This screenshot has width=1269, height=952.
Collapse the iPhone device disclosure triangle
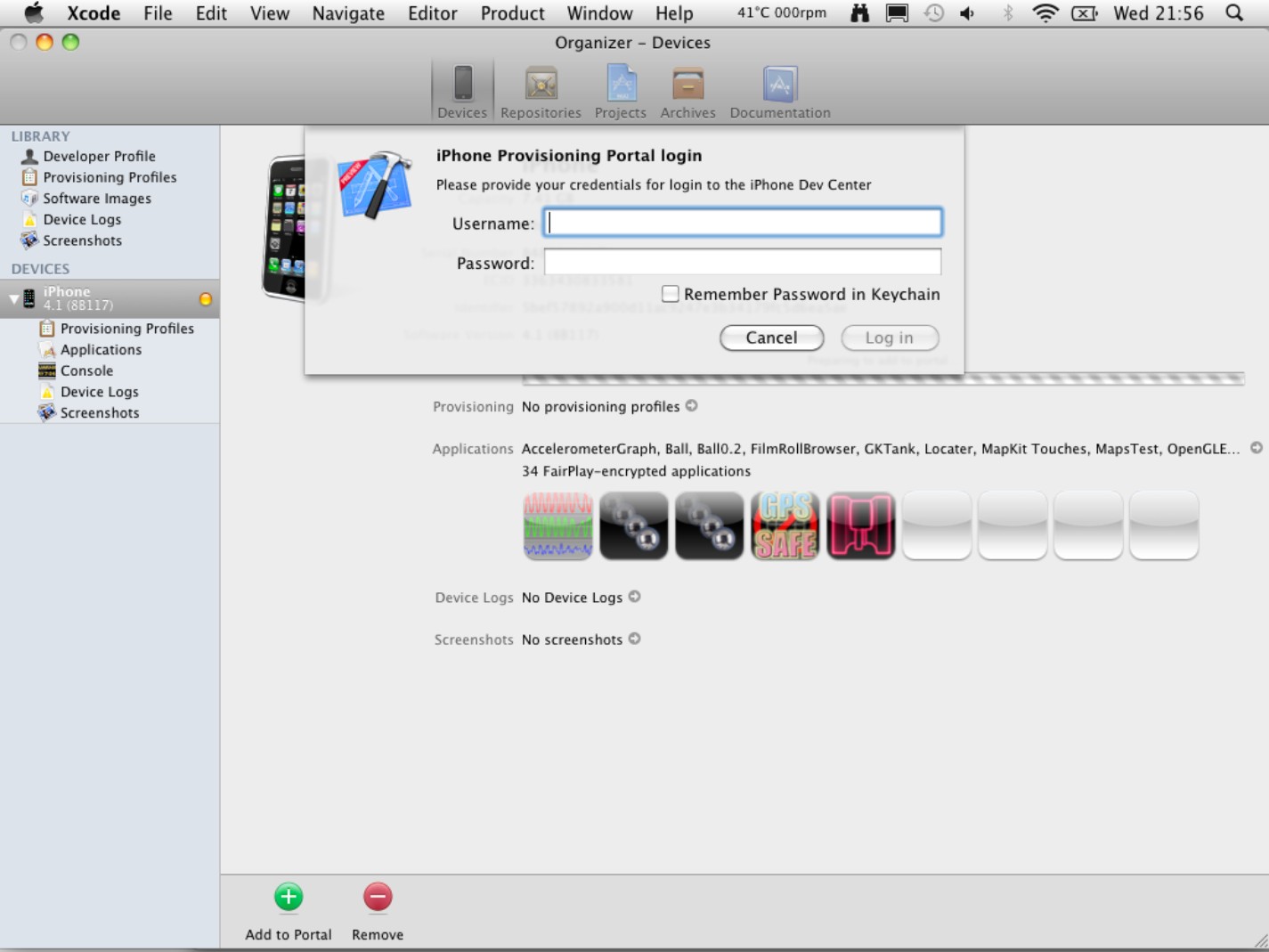[x=13, y=298]
